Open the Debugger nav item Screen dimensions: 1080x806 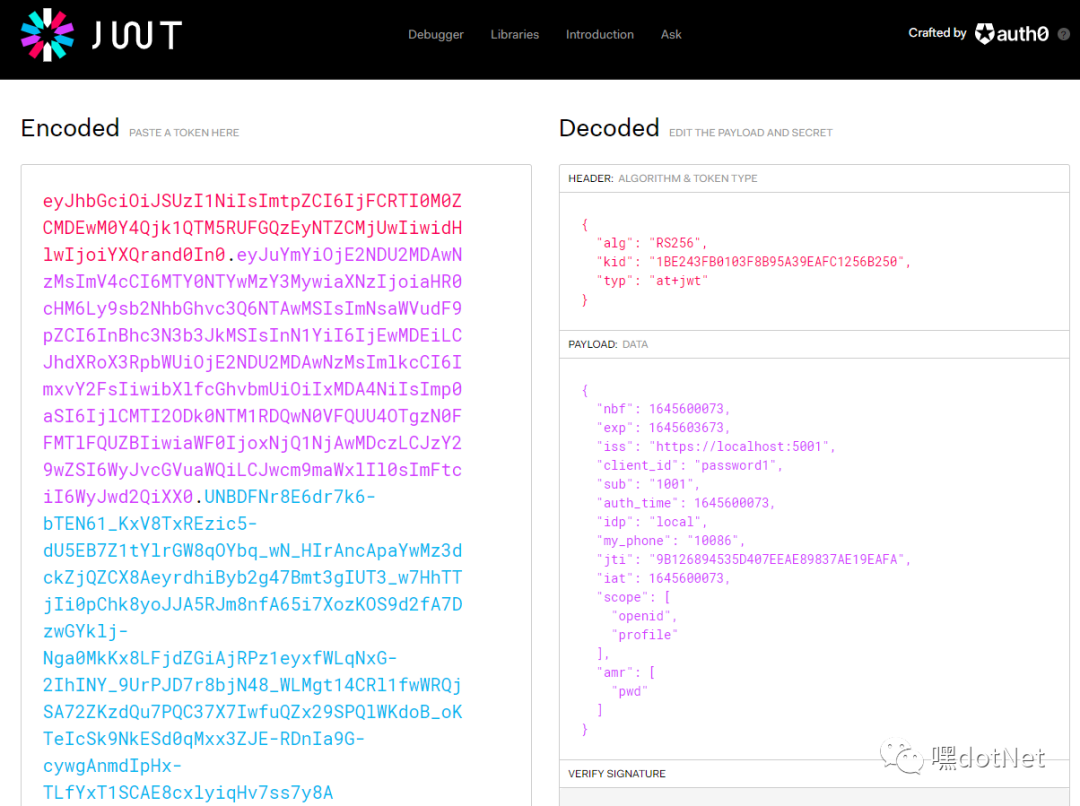pos(435,34)
